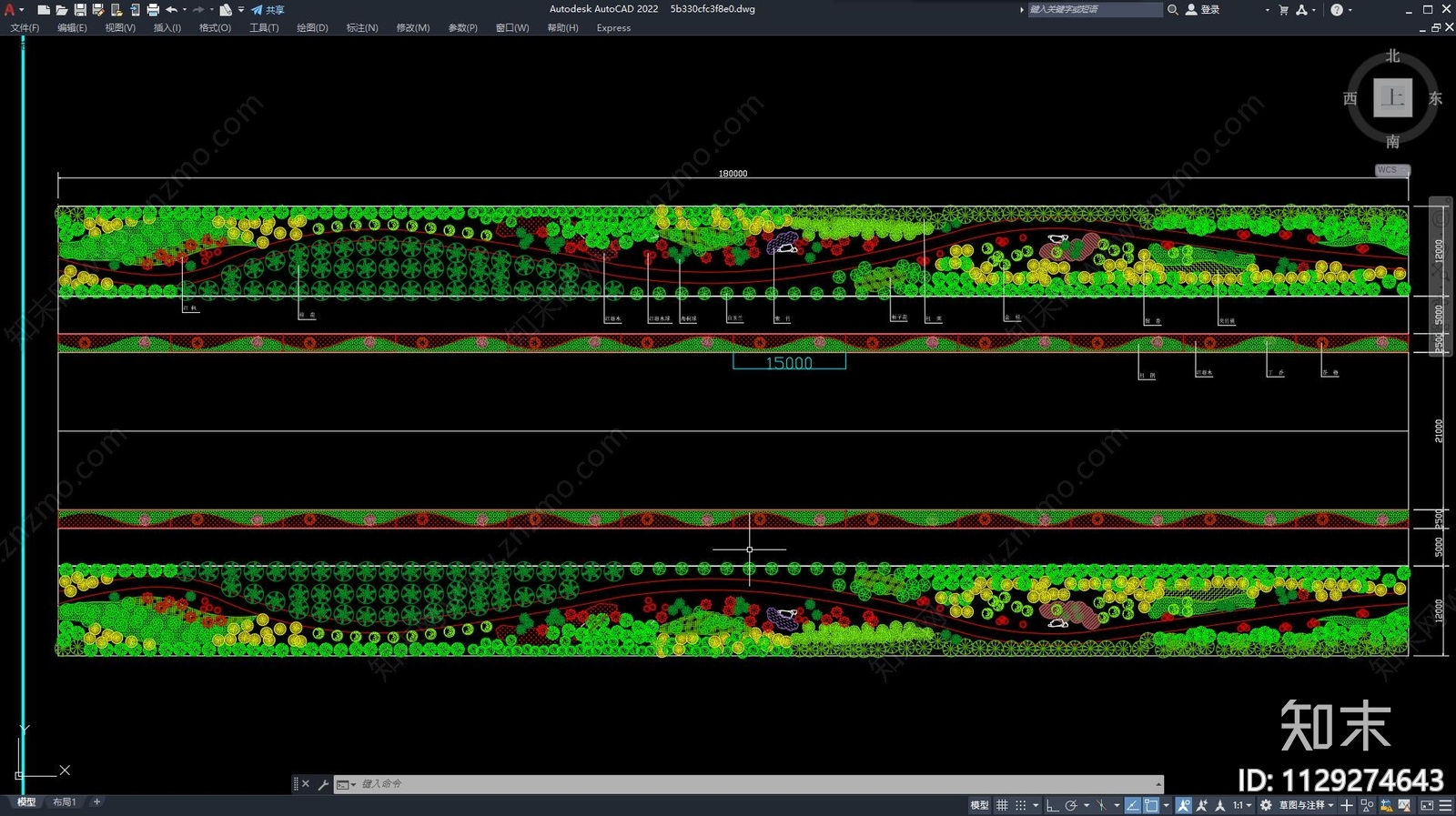Click the Save As icon

point(98,10)
